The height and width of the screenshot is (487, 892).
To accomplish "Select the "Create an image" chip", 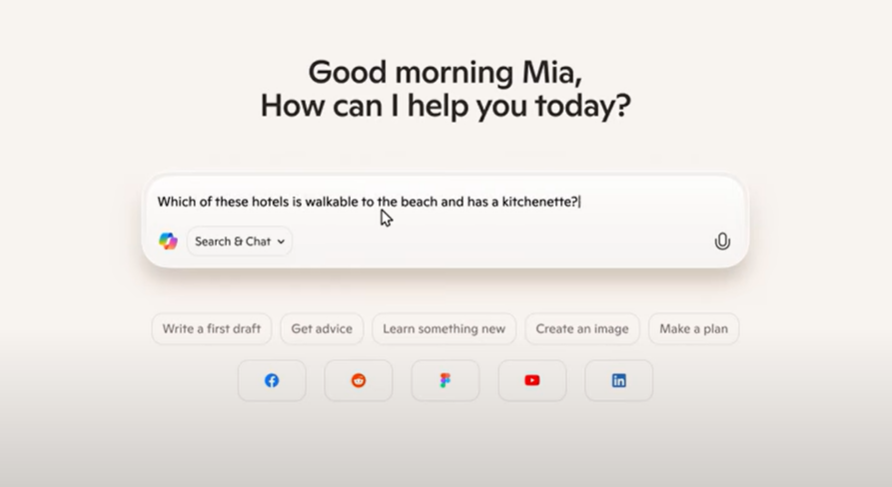I will [x=582, y=329].
